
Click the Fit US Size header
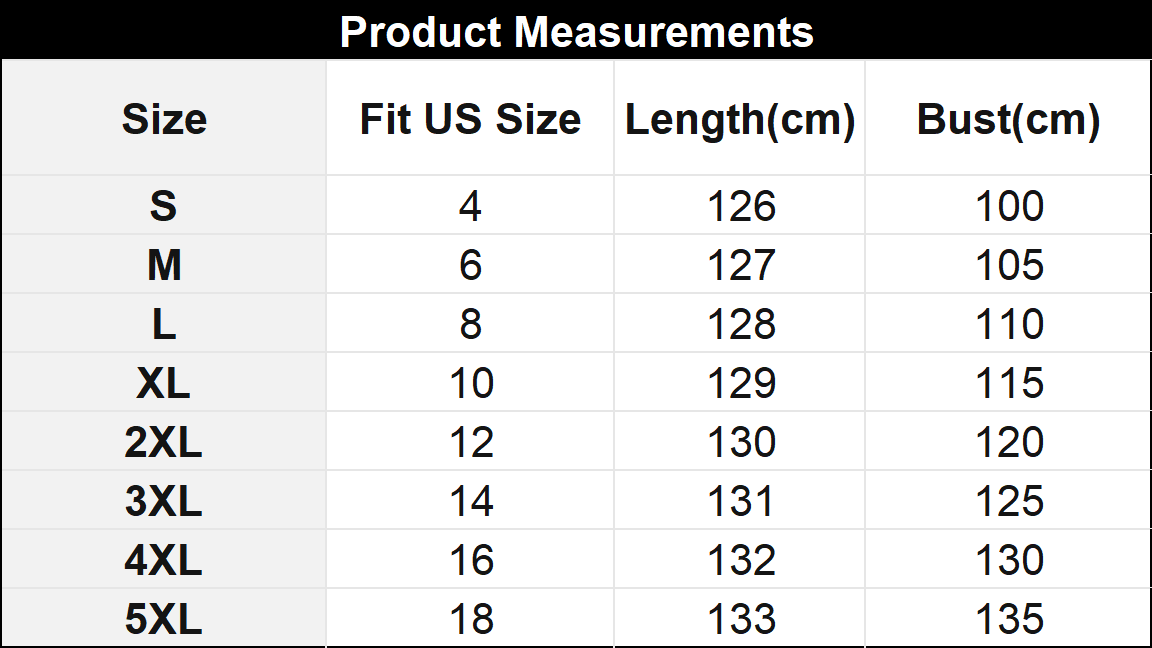click(x=470, y=120)
